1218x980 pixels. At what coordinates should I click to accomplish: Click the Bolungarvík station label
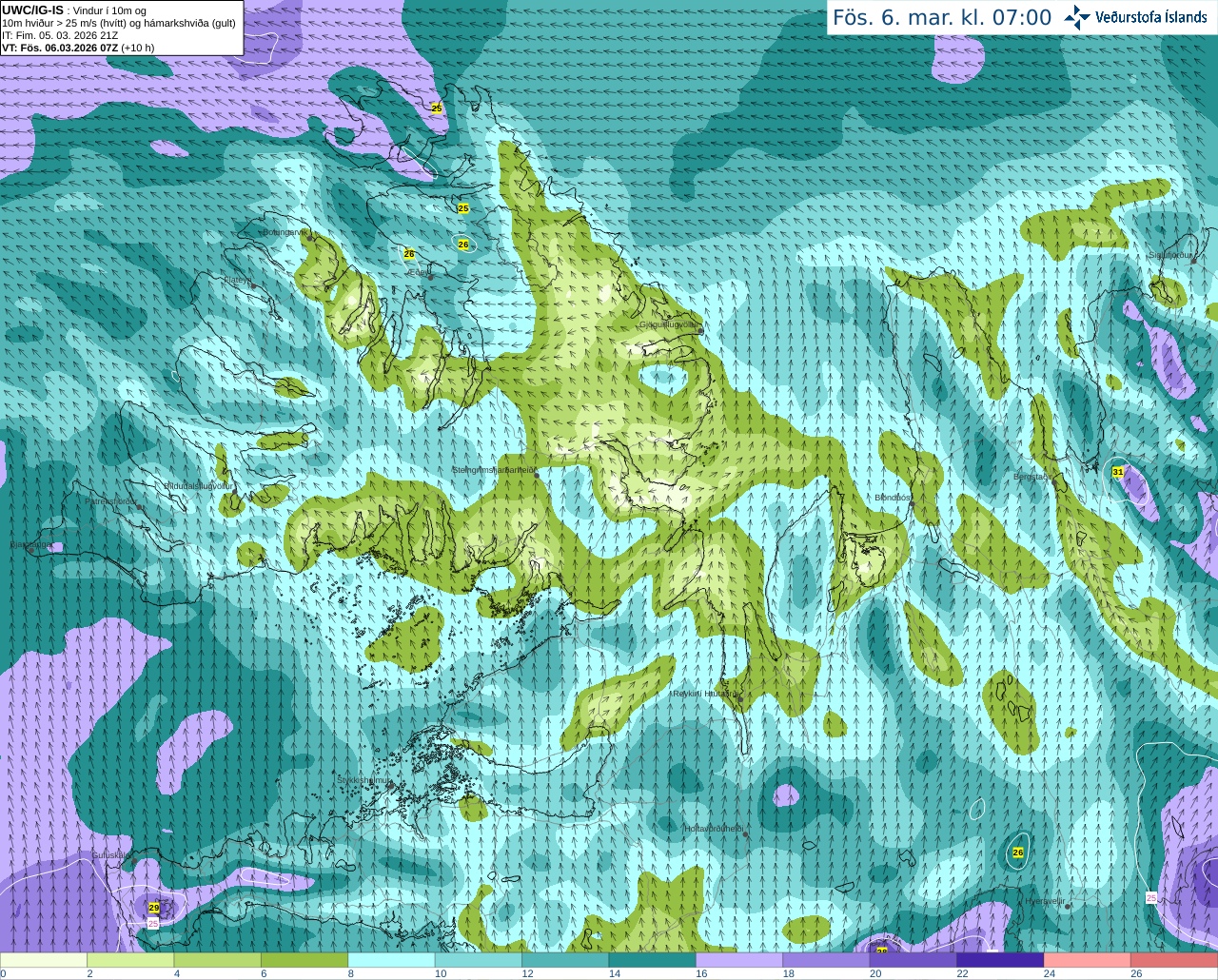tap(285, 232)
